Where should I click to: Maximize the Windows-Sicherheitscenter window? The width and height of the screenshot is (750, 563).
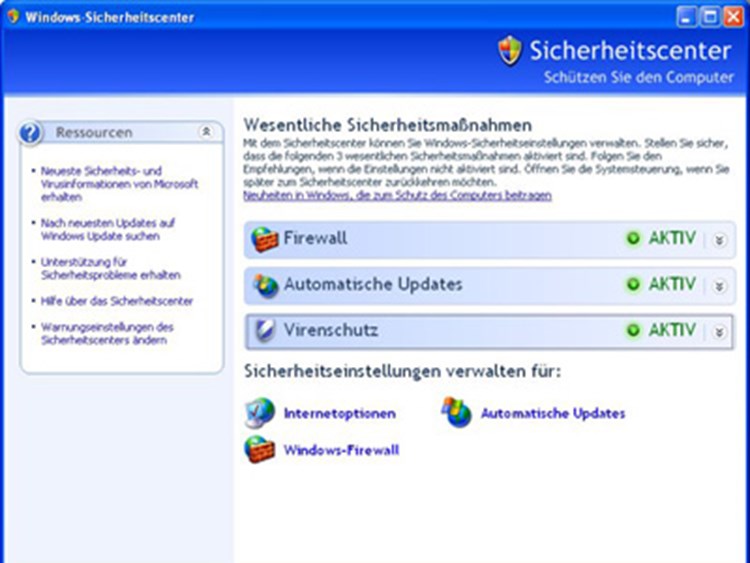710,18
